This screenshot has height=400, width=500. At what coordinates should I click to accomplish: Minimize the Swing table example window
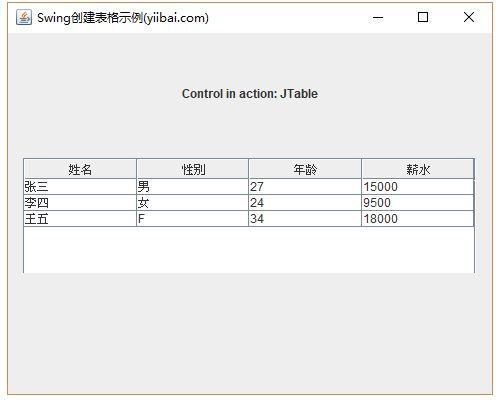[x=378, y=17]
